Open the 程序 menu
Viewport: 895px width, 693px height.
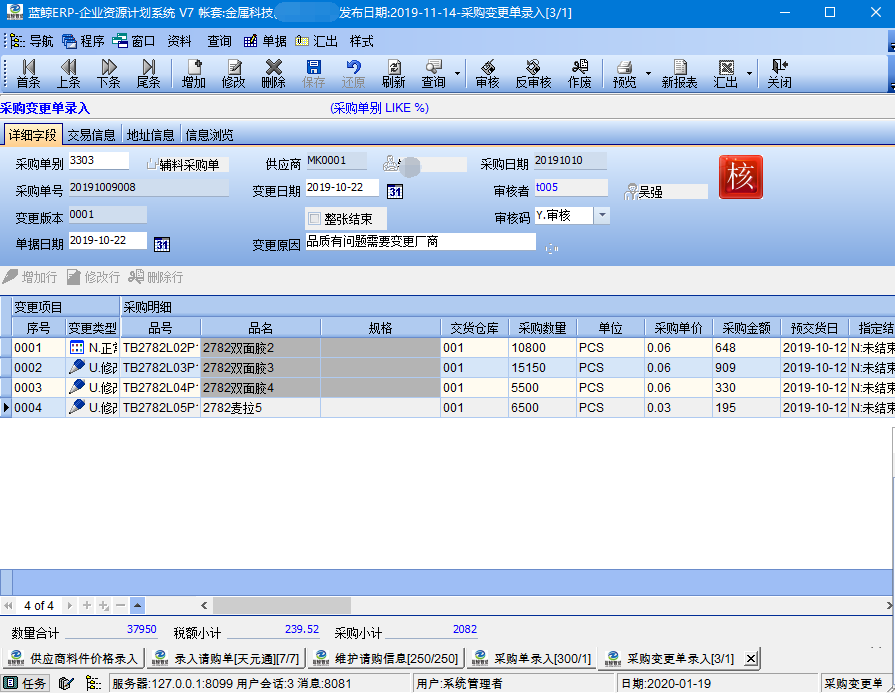(x=83, y=41)
